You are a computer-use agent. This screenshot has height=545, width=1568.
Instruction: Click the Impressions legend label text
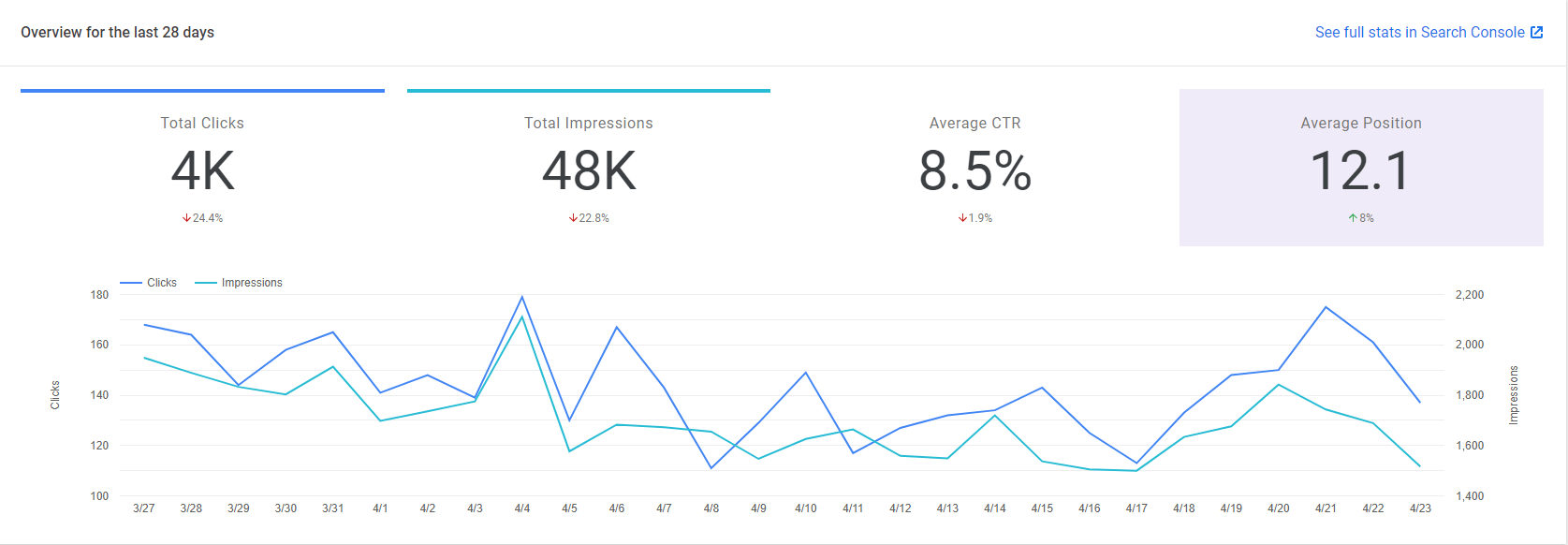tap(252, 283)
